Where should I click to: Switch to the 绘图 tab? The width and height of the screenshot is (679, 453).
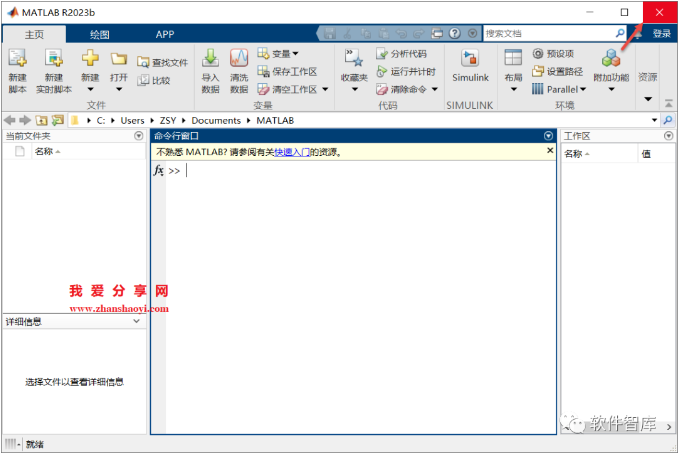coord(100,34)
